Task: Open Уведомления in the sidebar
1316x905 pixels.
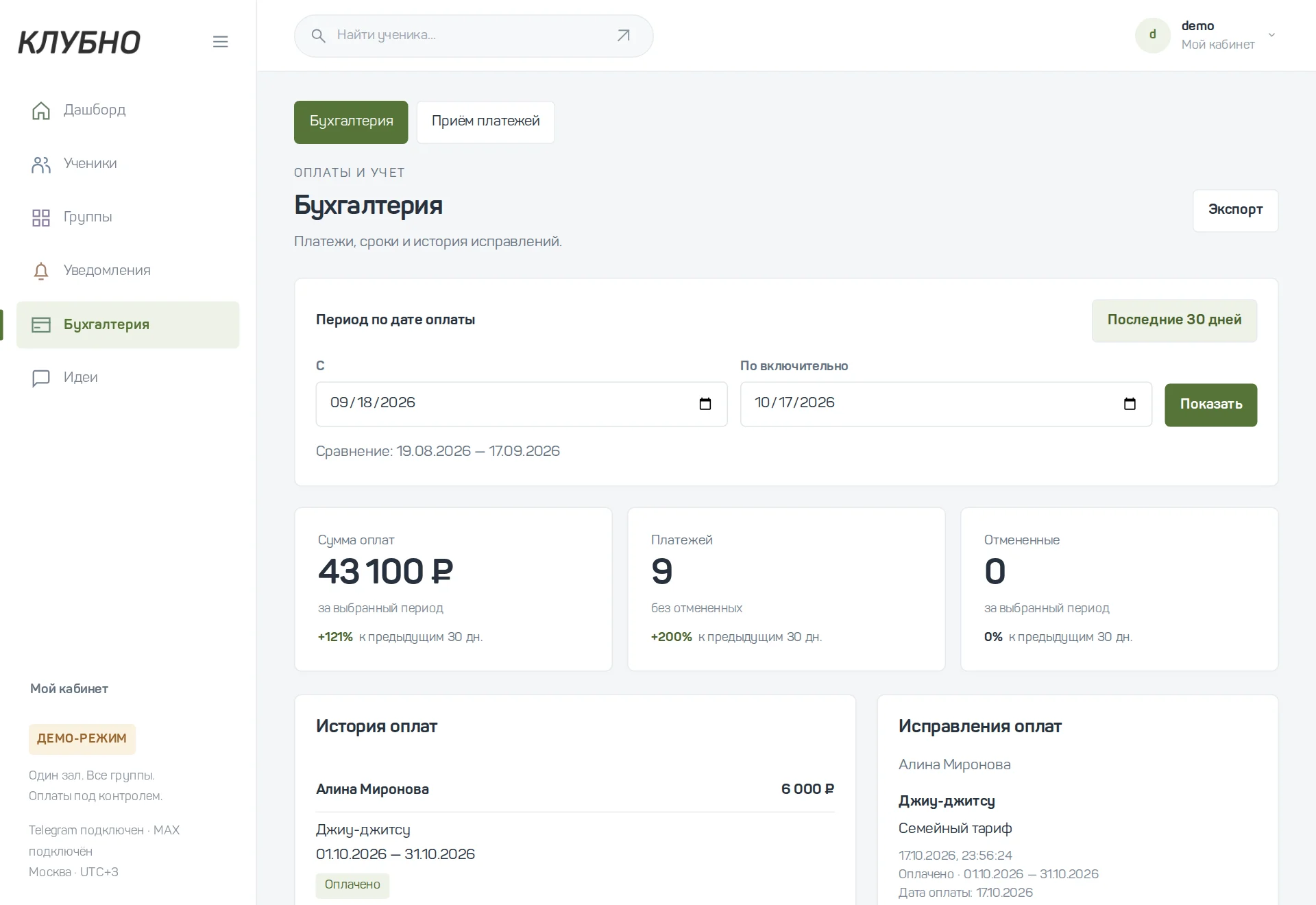Action: (x=127, y=271)
